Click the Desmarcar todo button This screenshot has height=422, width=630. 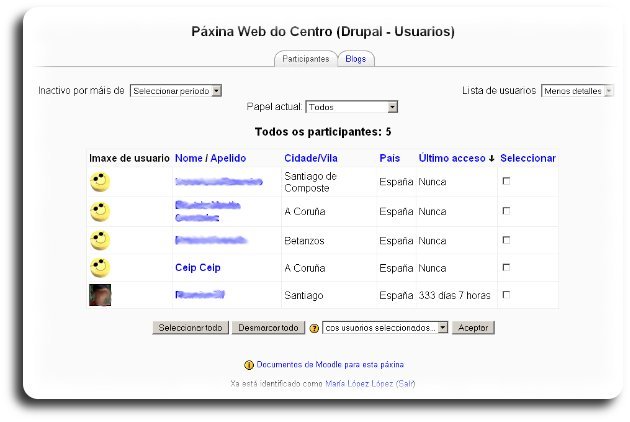pyautogui.click(x=268, y=328)
